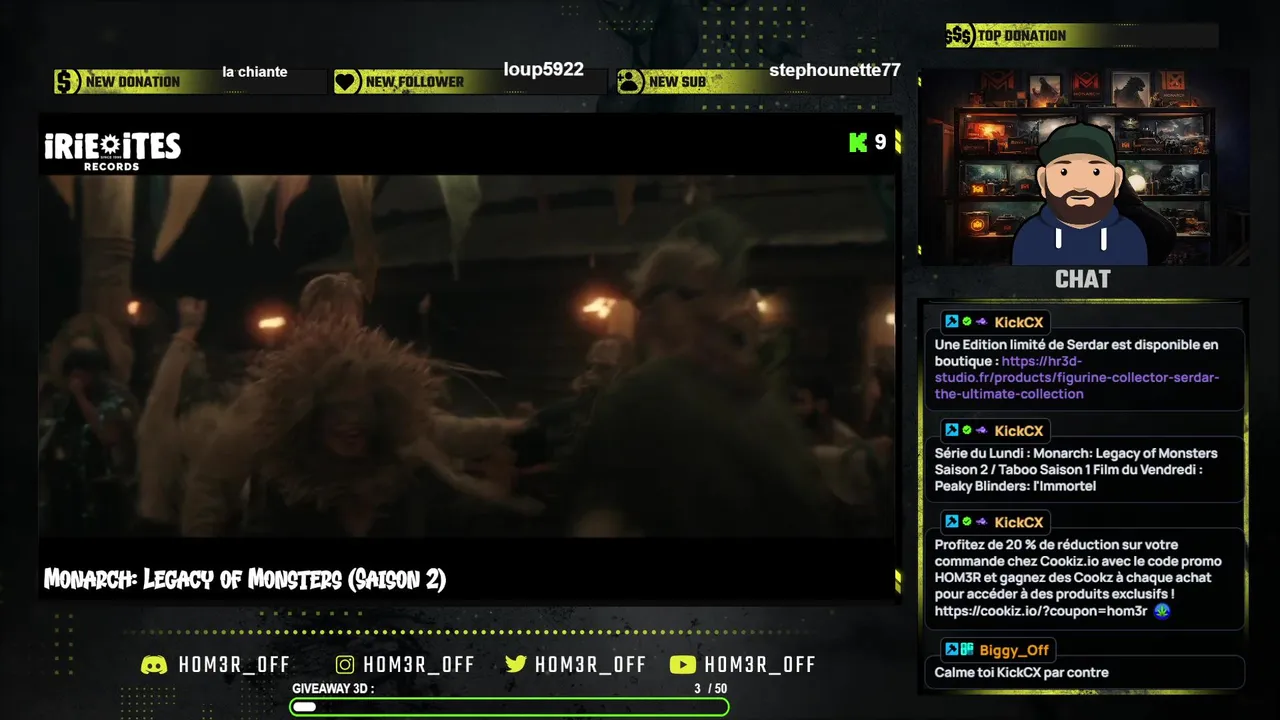Click the New Donation label

pos(133,82)
